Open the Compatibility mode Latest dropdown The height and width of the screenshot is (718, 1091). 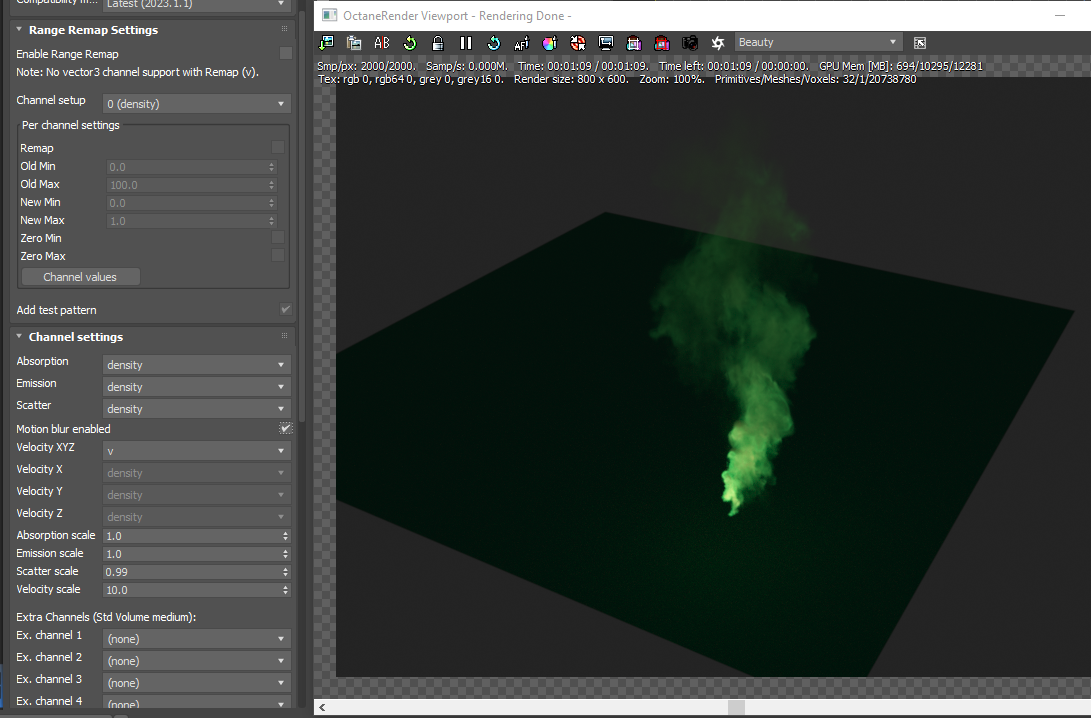click(196, 4)
